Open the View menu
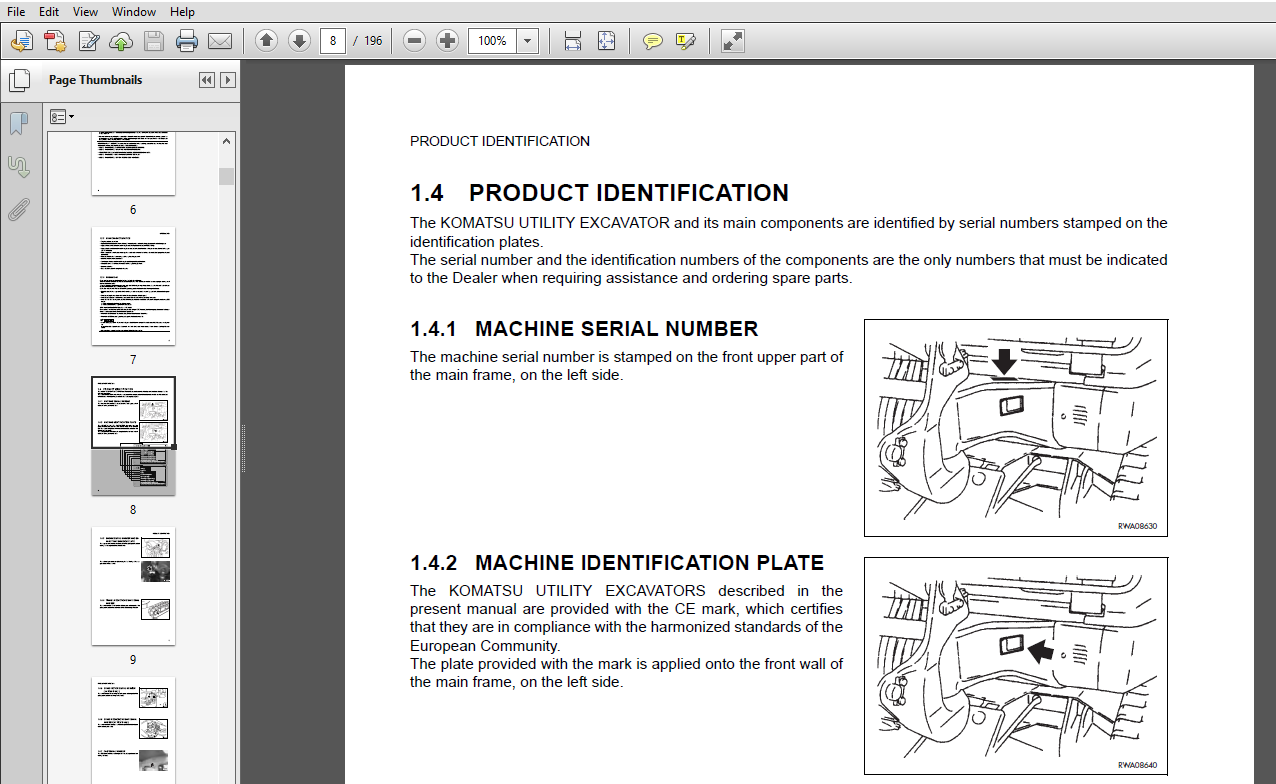 pos(86,12)
